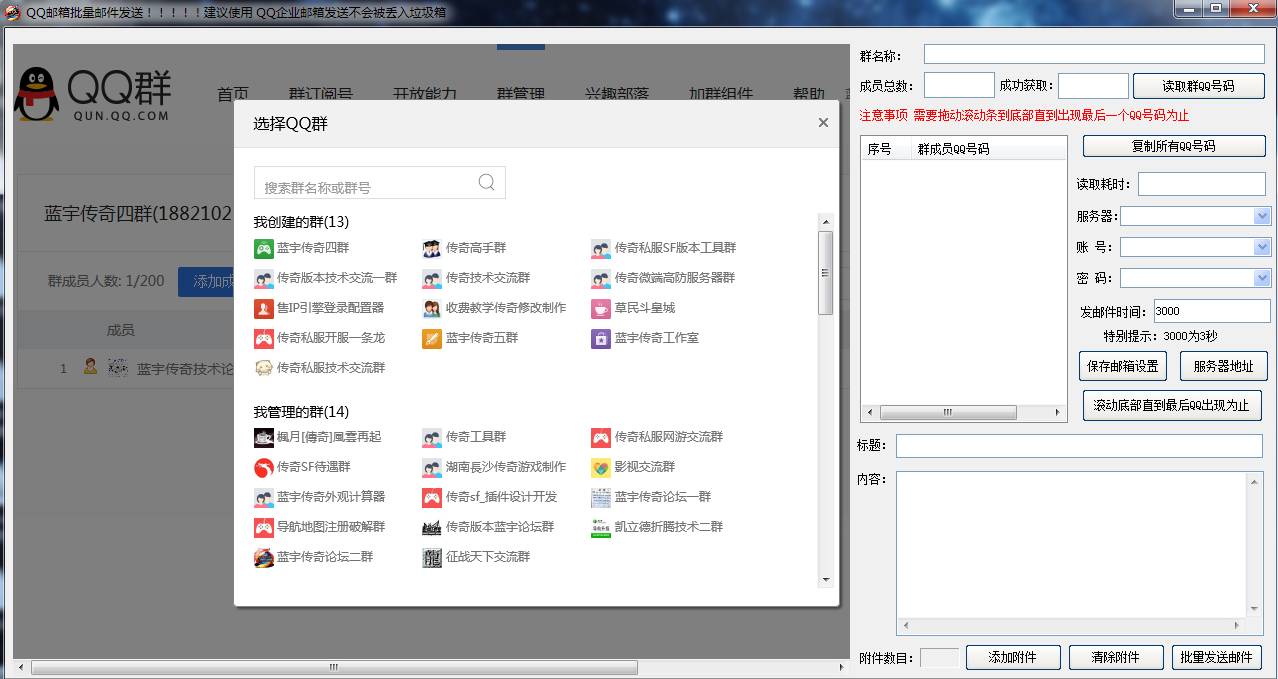Click the 售IP引擎登录配置器 red avatar icon
1278x679 pixels.
[x=264, y=308]
